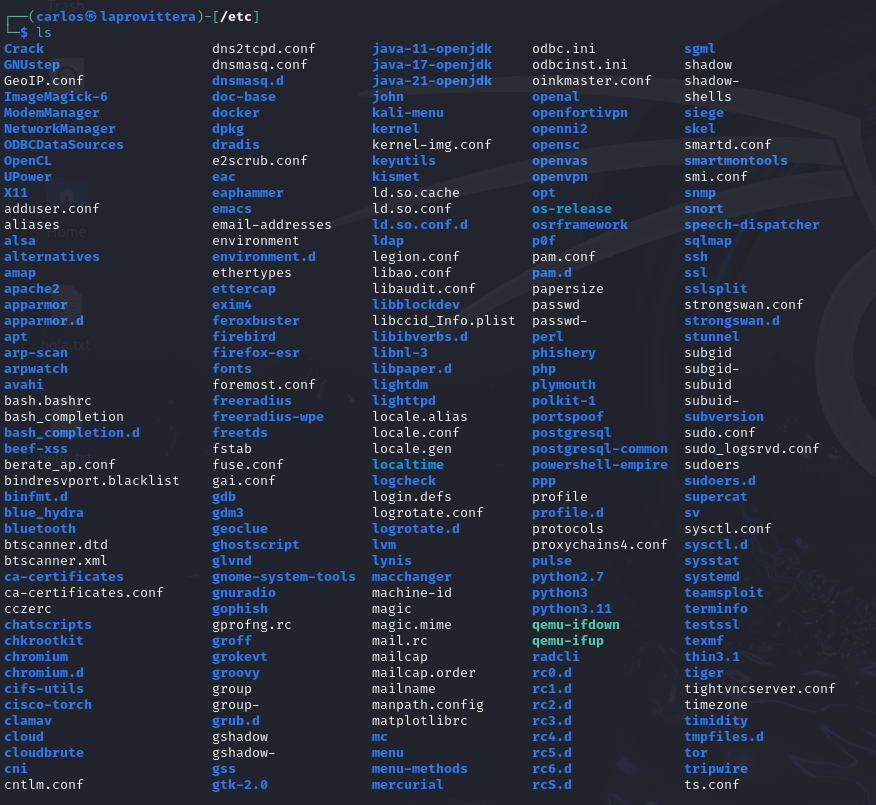This screenshot has width=876, height=805.
Task: Click the 'ls' command at the prompt
Action: 44,32
